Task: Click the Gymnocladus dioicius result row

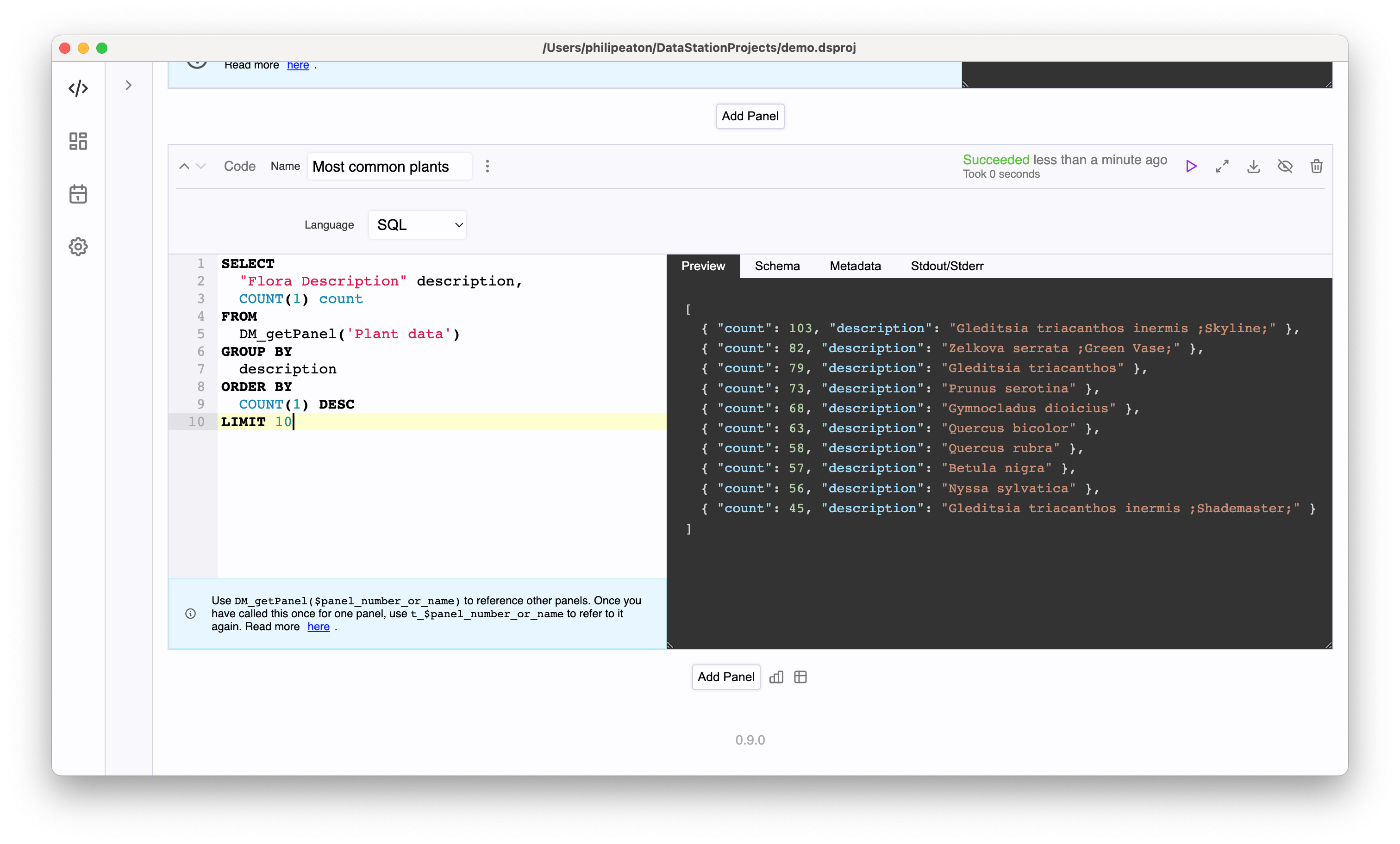Action: coord(920,409)
